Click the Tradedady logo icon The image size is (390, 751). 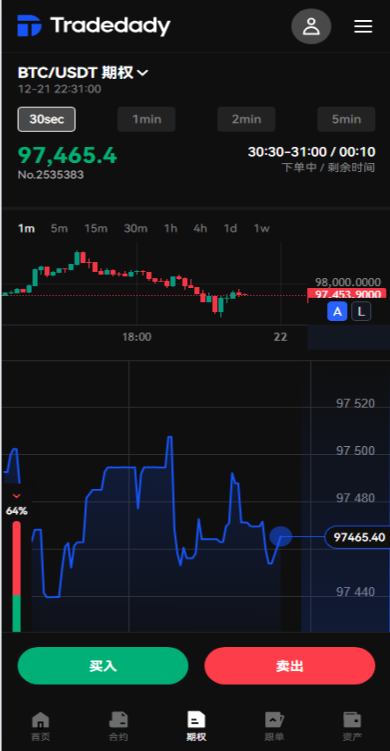pyautogui.click(x=29, y=26)
